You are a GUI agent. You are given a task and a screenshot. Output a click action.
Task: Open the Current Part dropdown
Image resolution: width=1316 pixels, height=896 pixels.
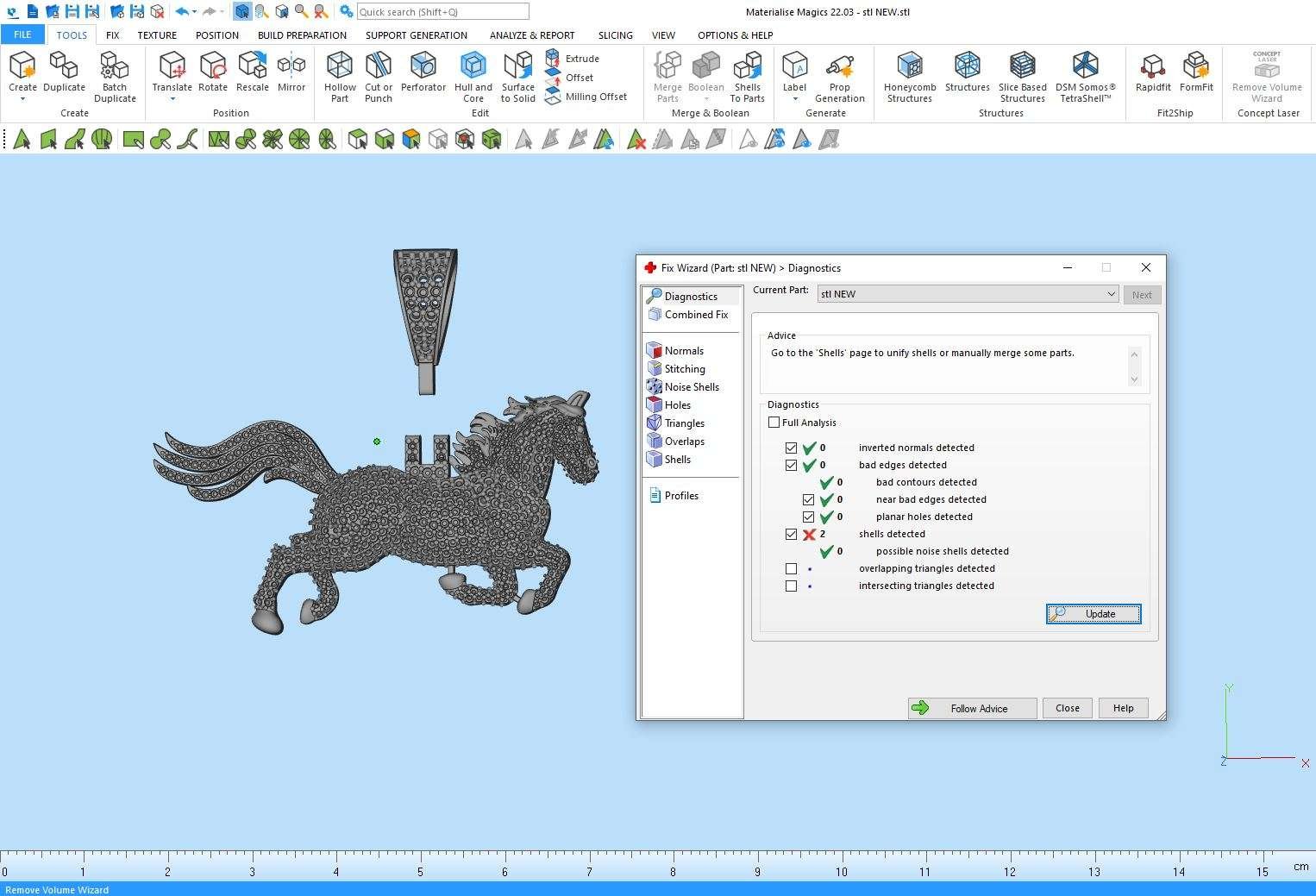[x=967, y=294]
